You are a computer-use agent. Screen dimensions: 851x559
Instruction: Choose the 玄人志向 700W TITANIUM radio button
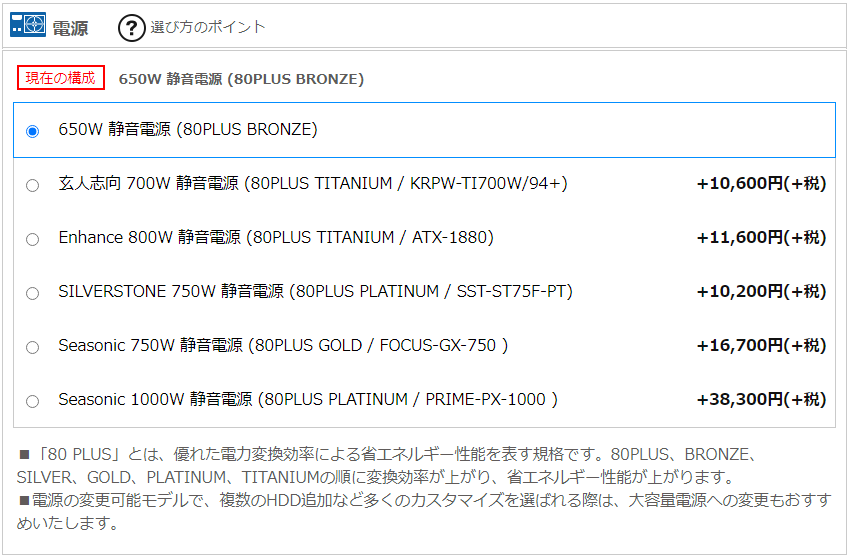point(33,185)
